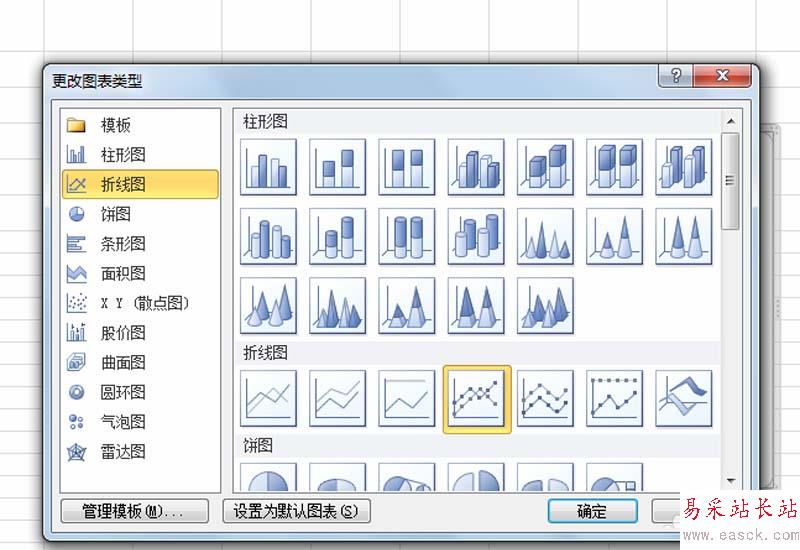The image size is (800, 550).
Task: Pick the clustered pyramid chart
Action: (x=338, y=306)
